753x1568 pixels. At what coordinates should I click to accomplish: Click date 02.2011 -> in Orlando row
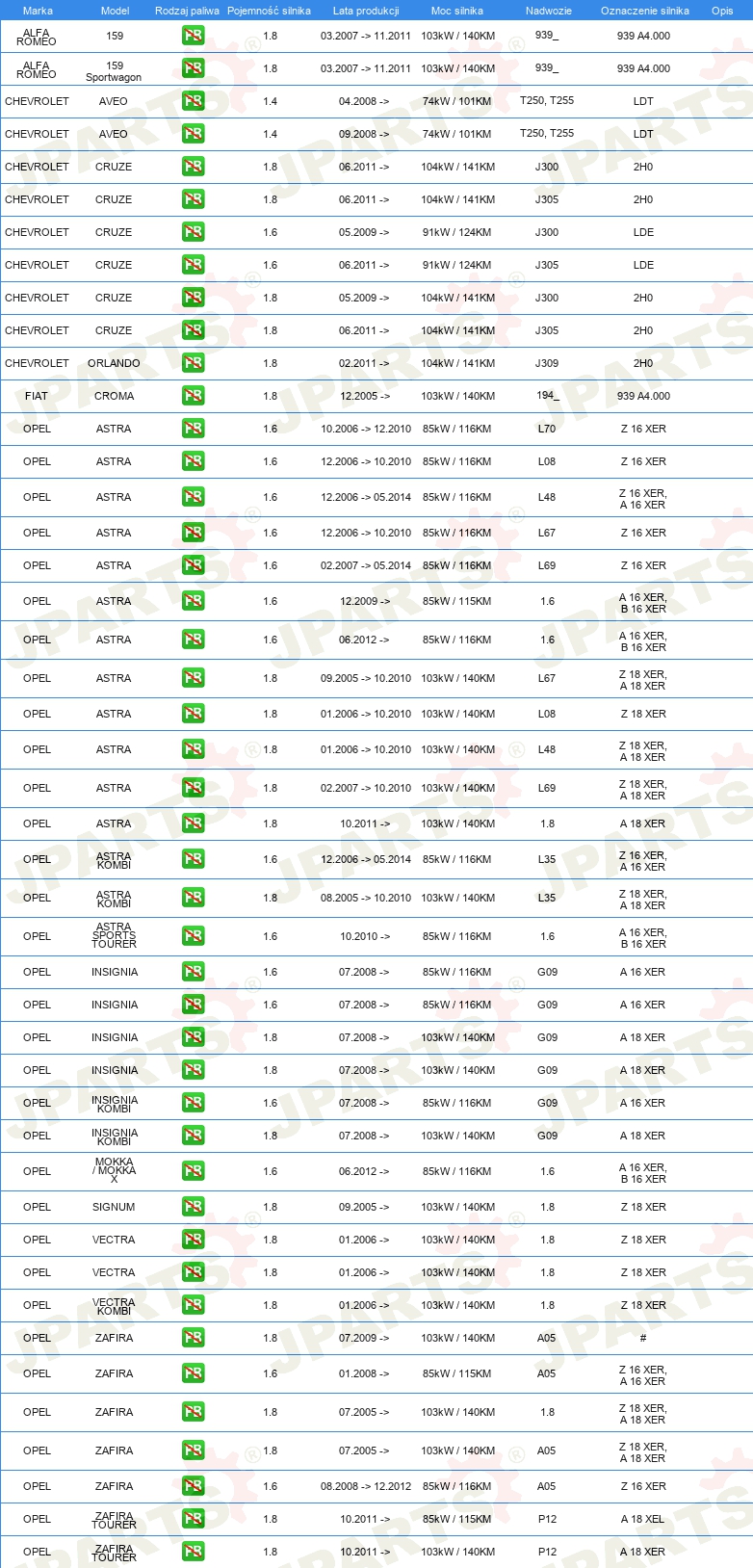click(364, 363)
